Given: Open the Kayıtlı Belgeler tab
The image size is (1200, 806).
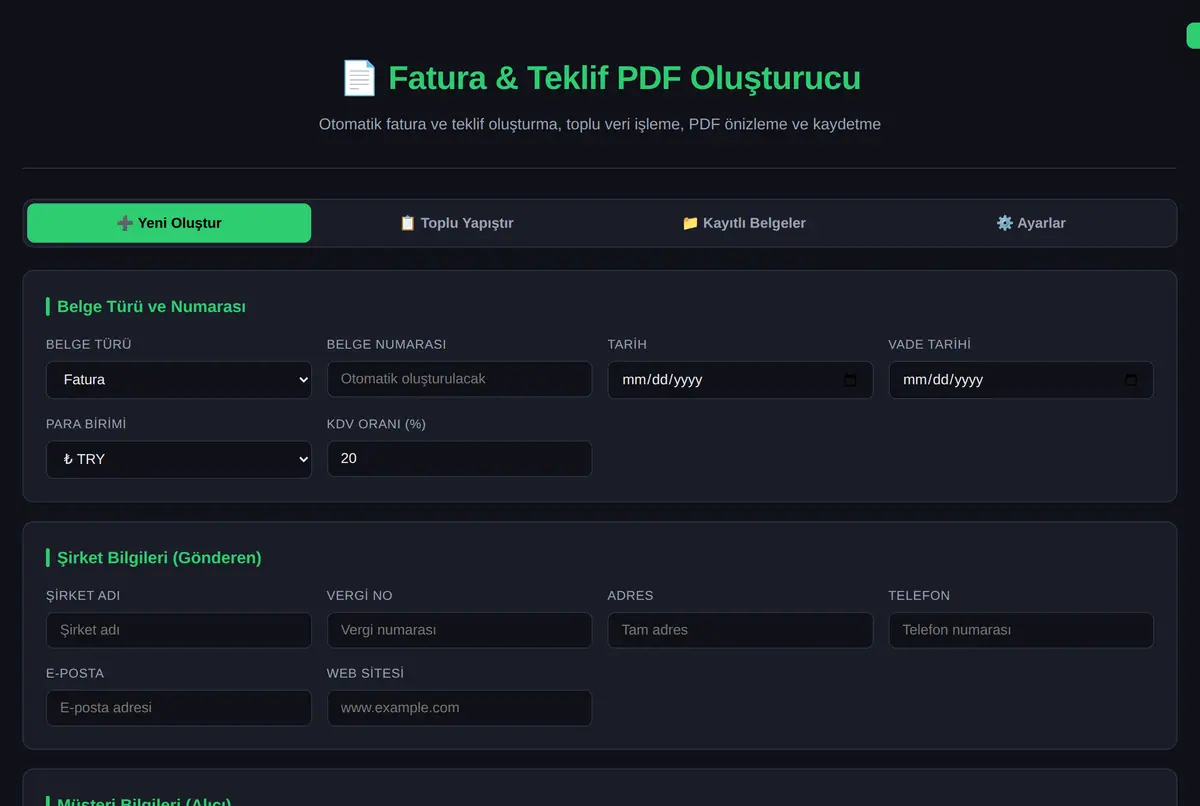Looking at the screenshot, I should coord(743,223).
